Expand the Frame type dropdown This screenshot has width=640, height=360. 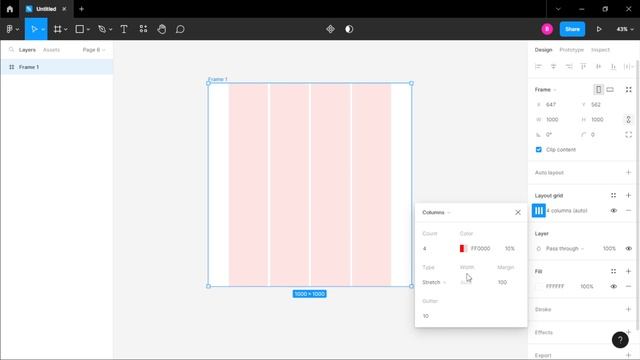pos(546,89)
